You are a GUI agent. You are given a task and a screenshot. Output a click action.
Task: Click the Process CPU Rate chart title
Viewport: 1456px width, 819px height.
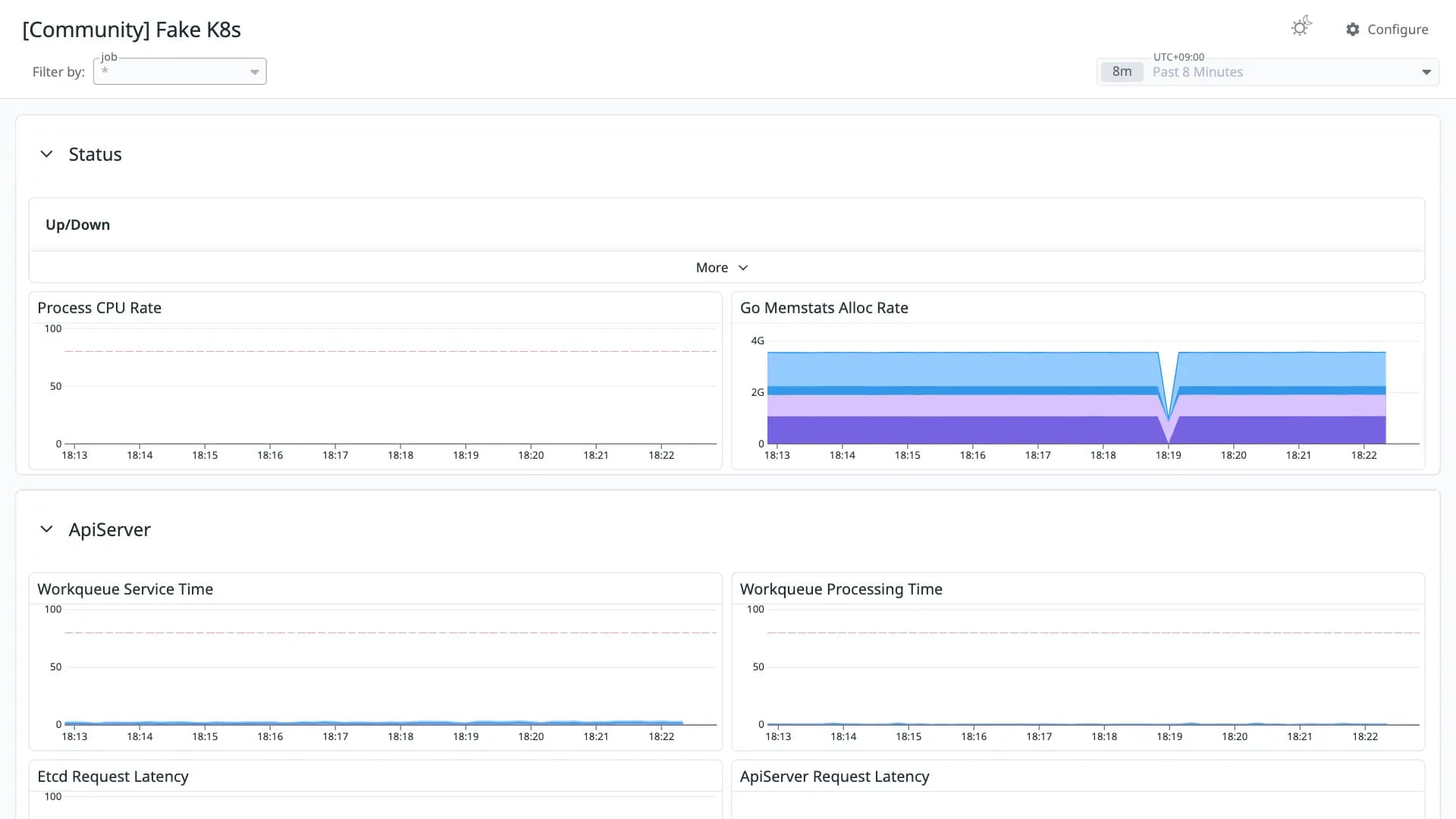[99, 308]
